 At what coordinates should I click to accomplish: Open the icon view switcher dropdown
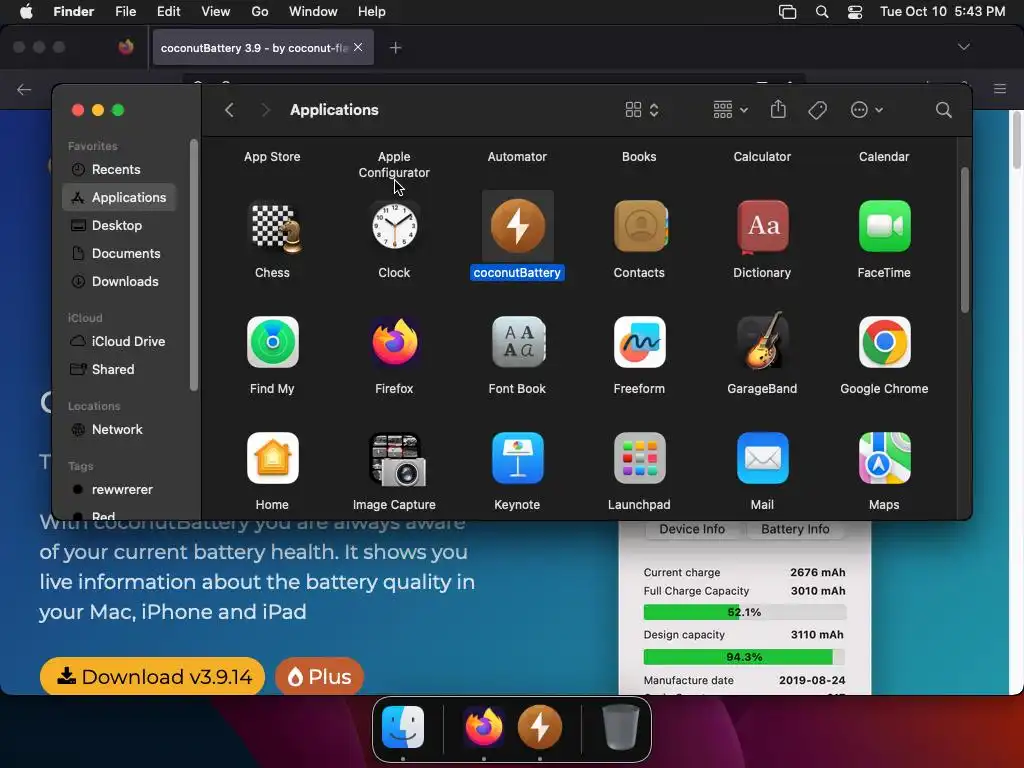click(x=642, y=110)
